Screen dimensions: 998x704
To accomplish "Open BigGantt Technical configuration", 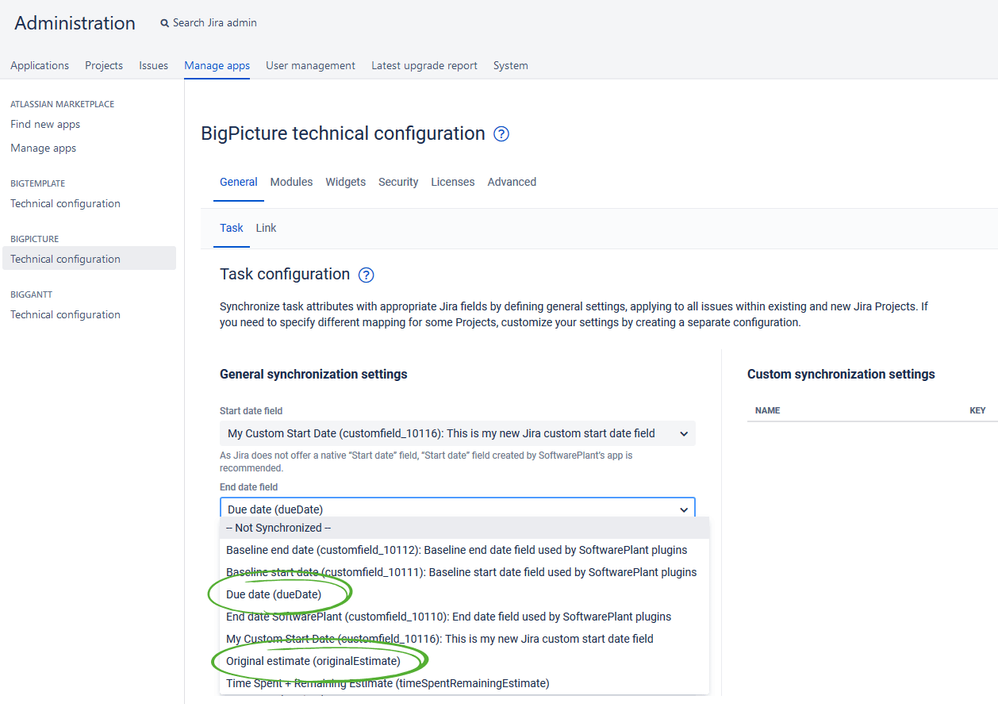I will (x=65, y=314).
